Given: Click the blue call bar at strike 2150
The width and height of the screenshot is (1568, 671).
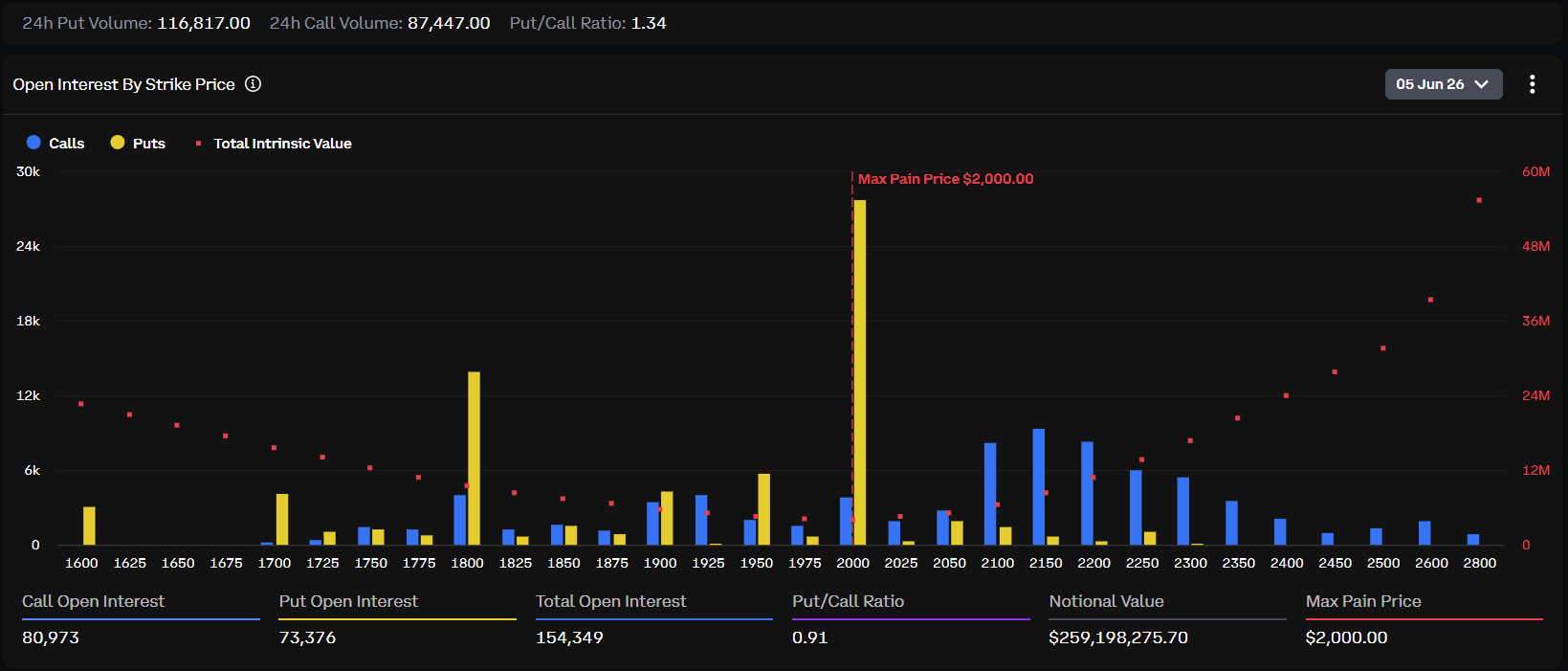Looking at the screenshot, I should pos(1038,486).
